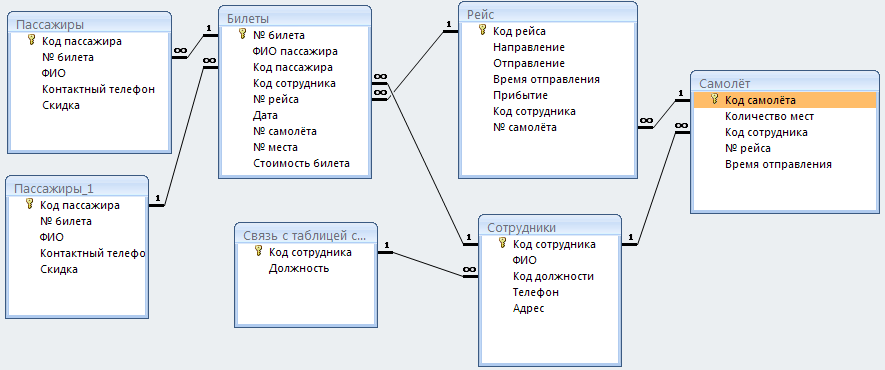
Task: Select Код должности field in Сотрудники
Action: [553, 276]
